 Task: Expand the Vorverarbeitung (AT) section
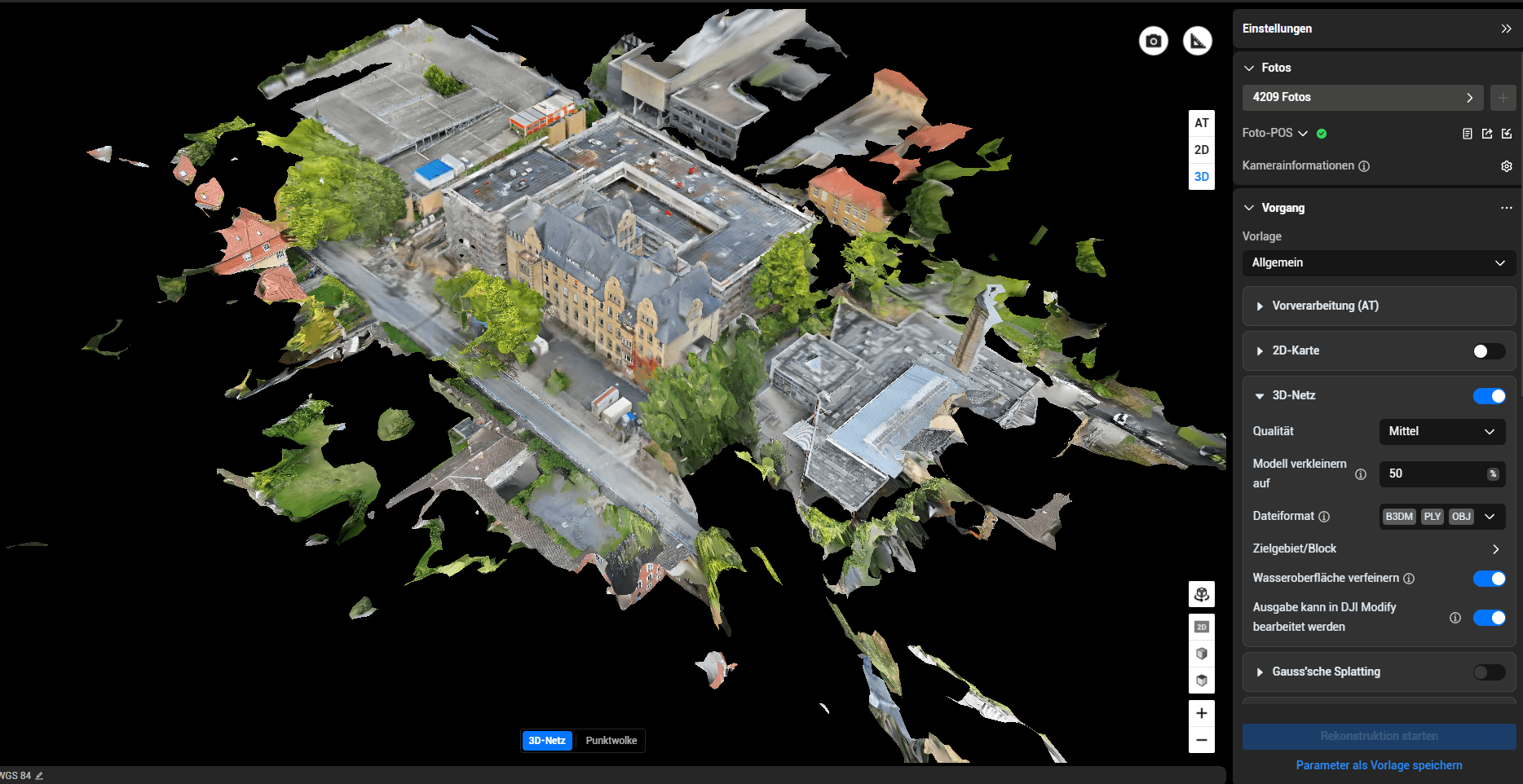pyautogui.click(x=1379, y=306)
